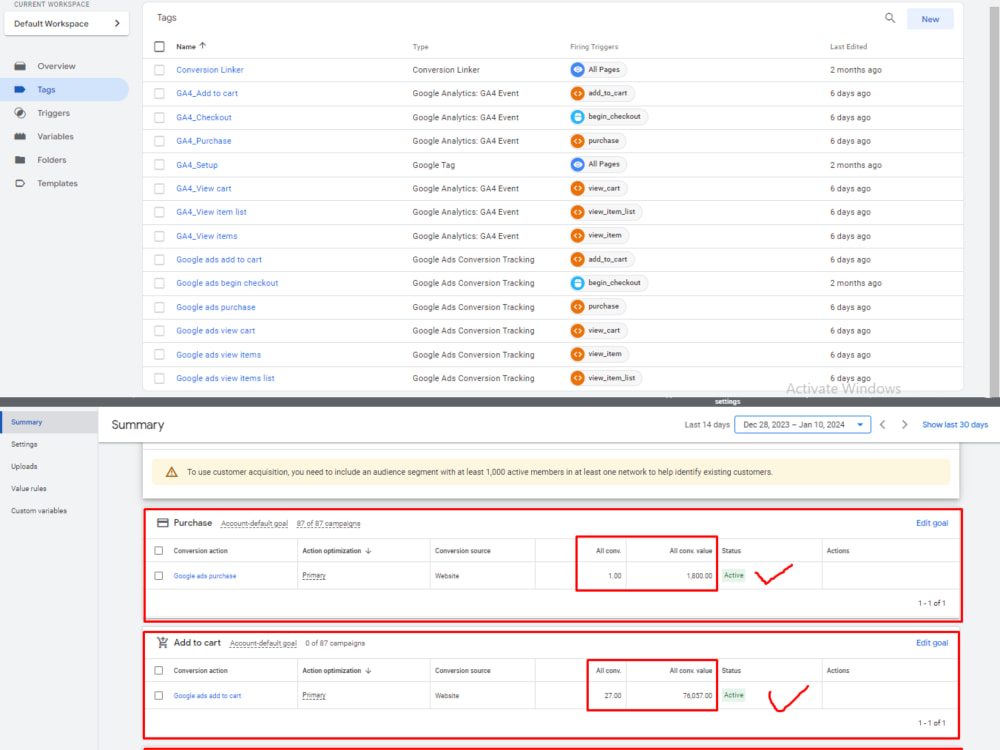
Task: Check the GA4_Setup tag checkbox
Action: click(159, 165)
